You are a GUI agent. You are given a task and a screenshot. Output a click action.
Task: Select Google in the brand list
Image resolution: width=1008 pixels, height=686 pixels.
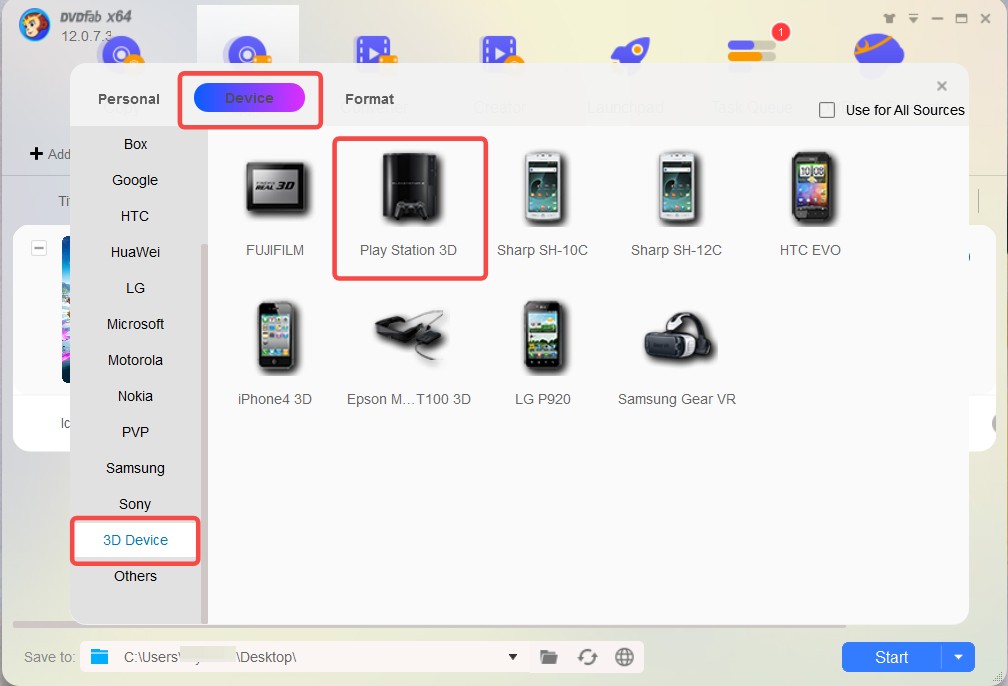136,180
